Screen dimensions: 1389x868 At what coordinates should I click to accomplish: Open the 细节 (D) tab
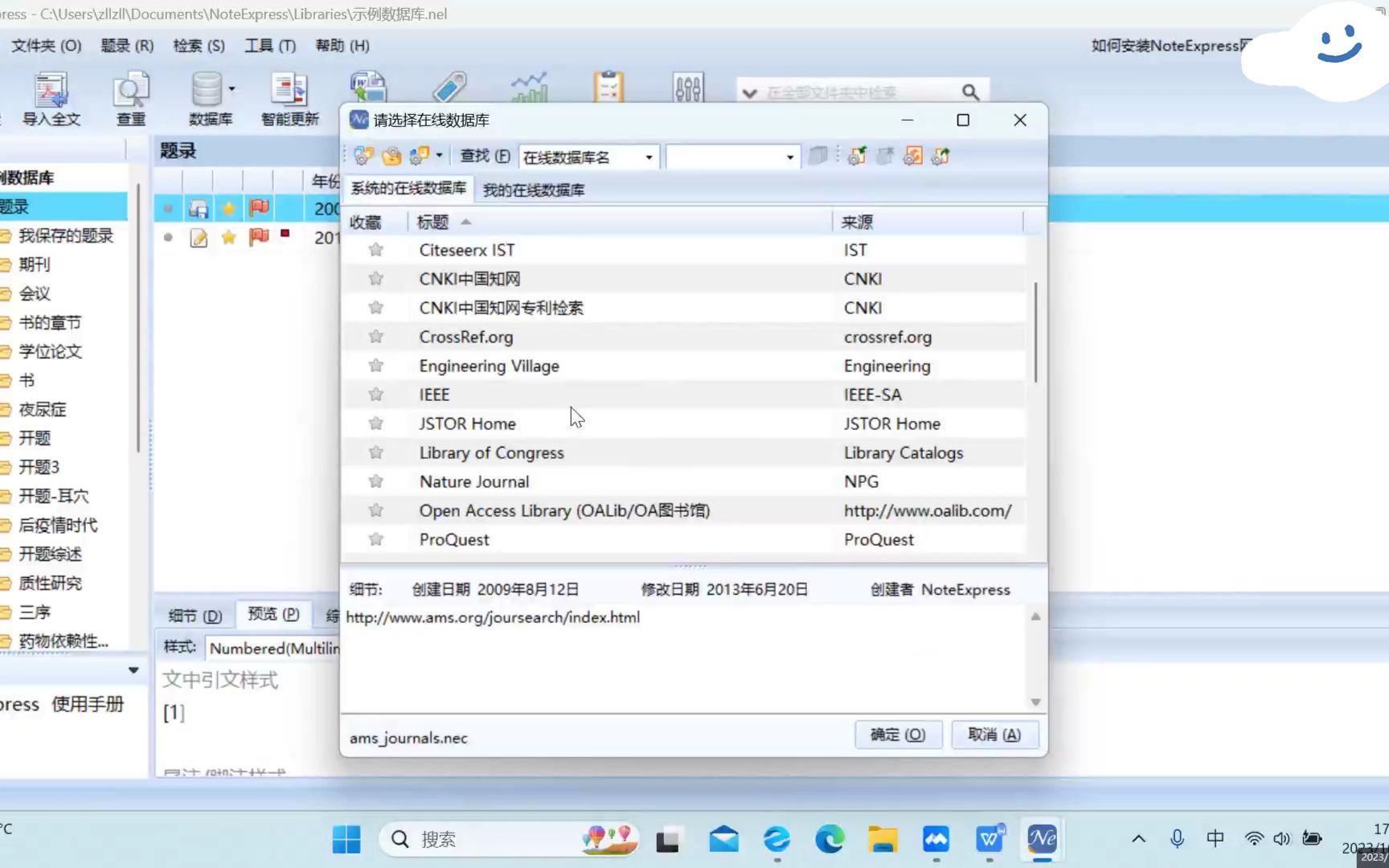point(195,616)
